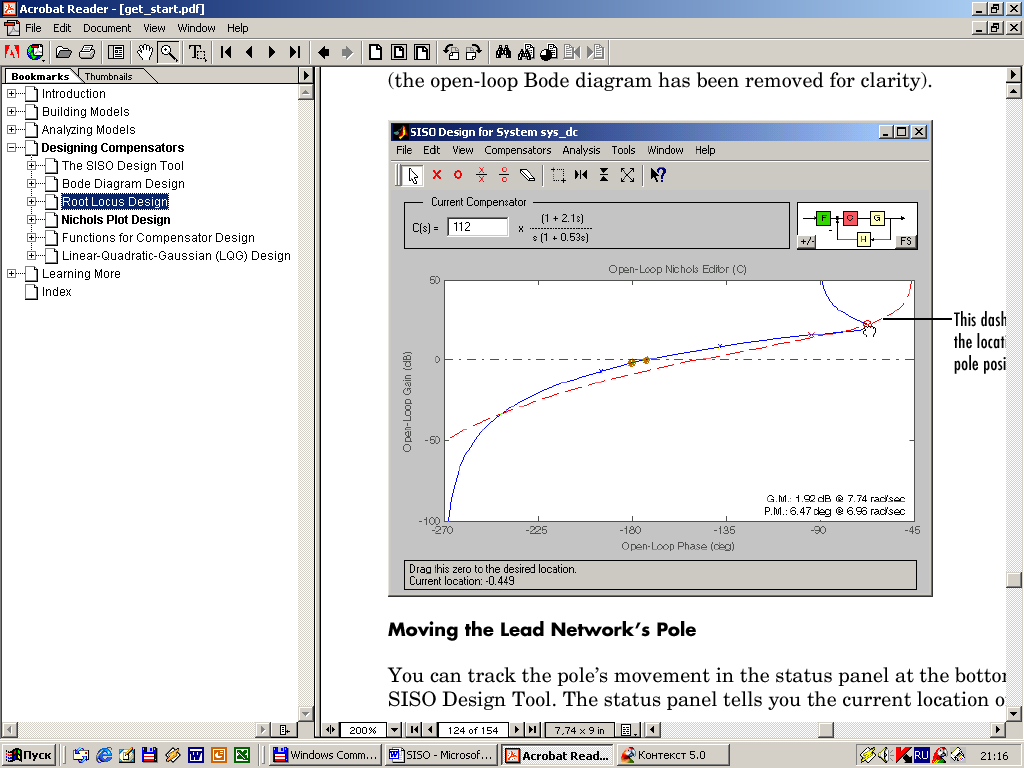Switch to the Thumbnails tab
Image resolution: width=1024 pixels, height=768 pixels.
pos(108,76)
